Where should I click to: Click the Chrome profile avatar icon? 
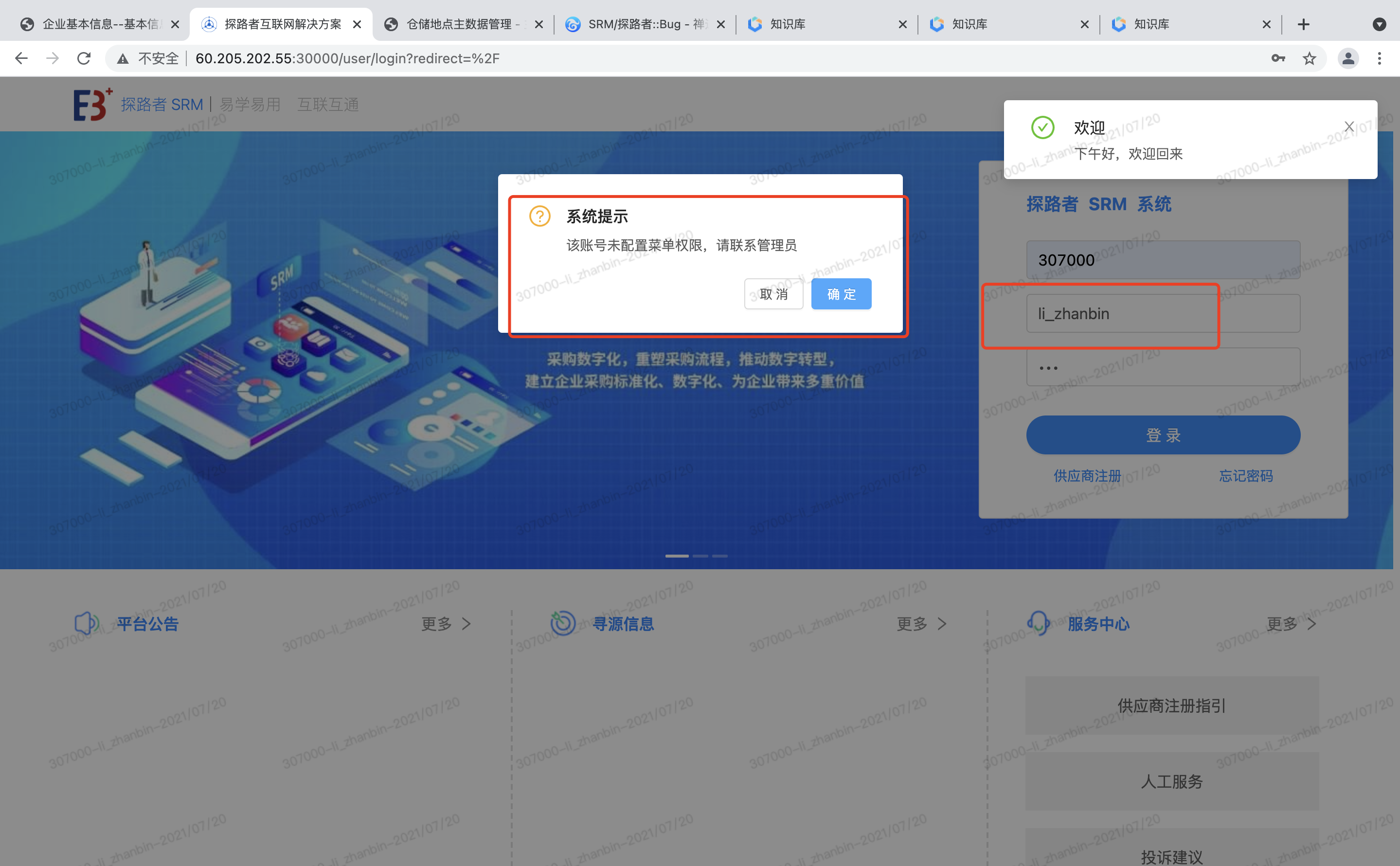pos(1348,58)
